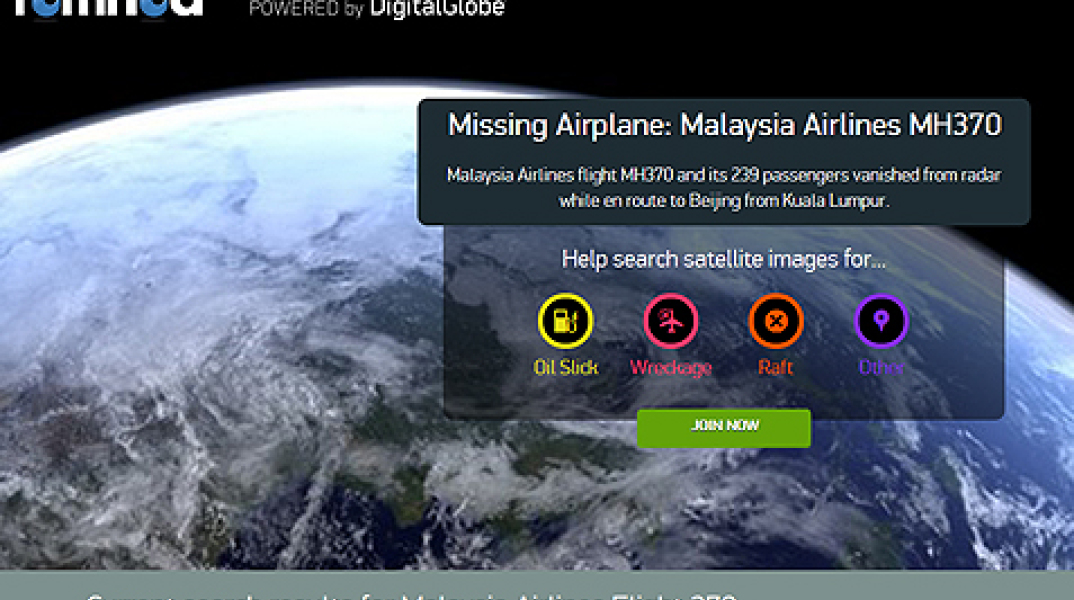Join the search with JOIN NOW button

click(723, 428)
